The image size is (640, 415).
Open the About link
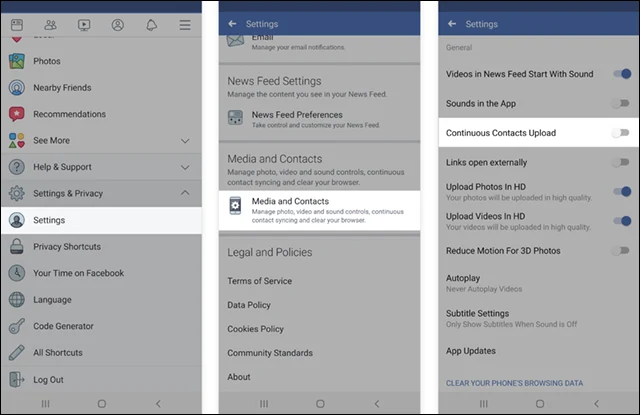239,377
